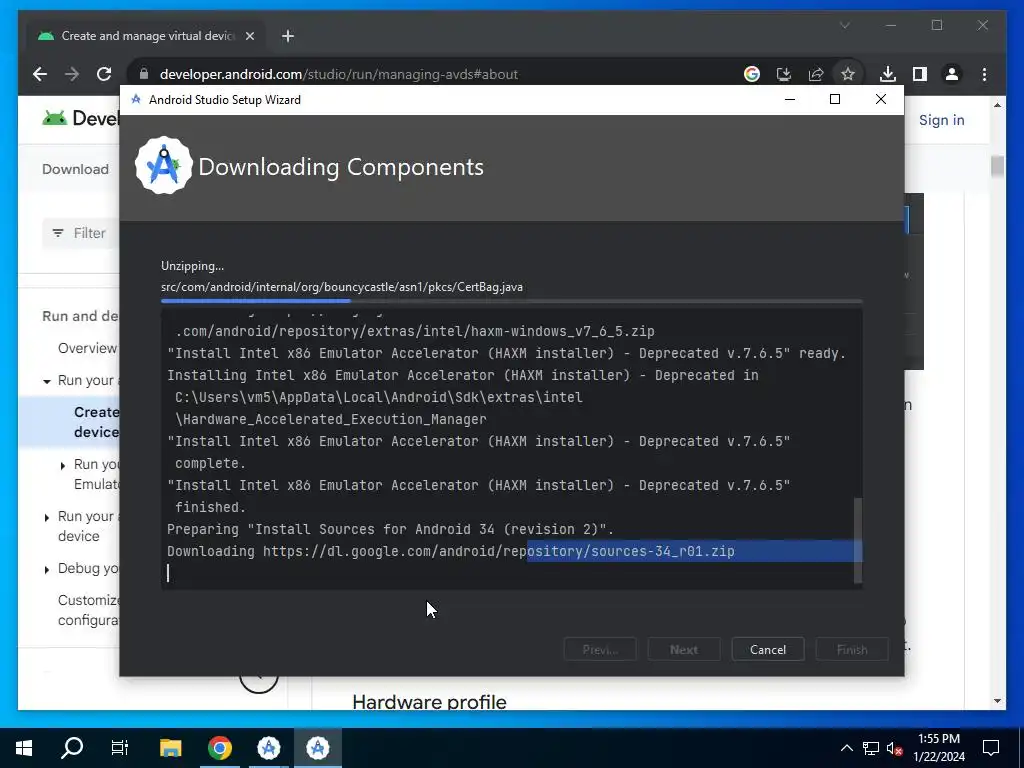Click the 'Preparing Install Sources for Android 34' line
The width and height of the screenshot is (1024, 768).
click(x=391, y=529)
